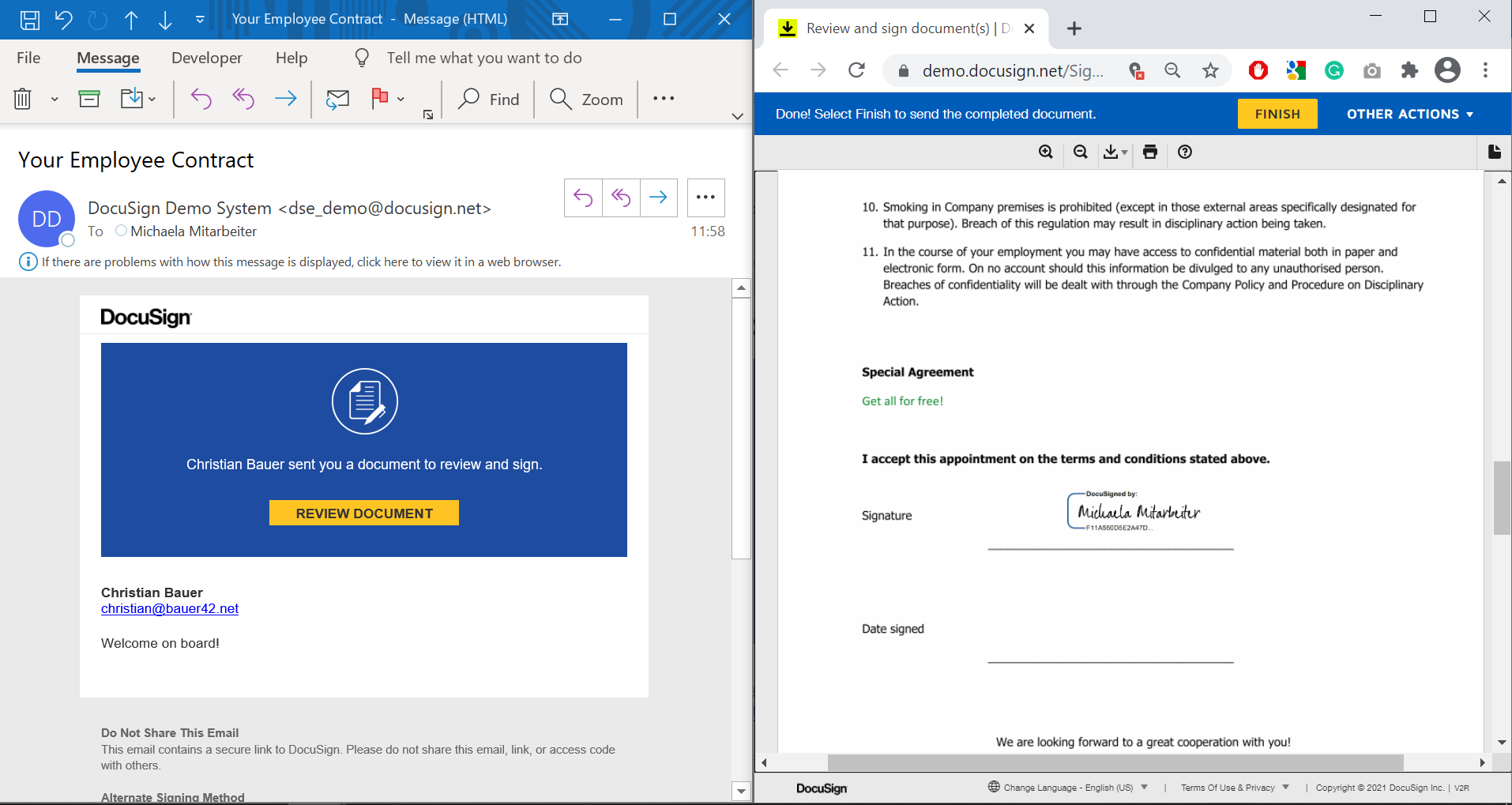1512x805 pixels.
Task: Click the browser zoom magnifier in address bar
Action: tap(1172, 70)
